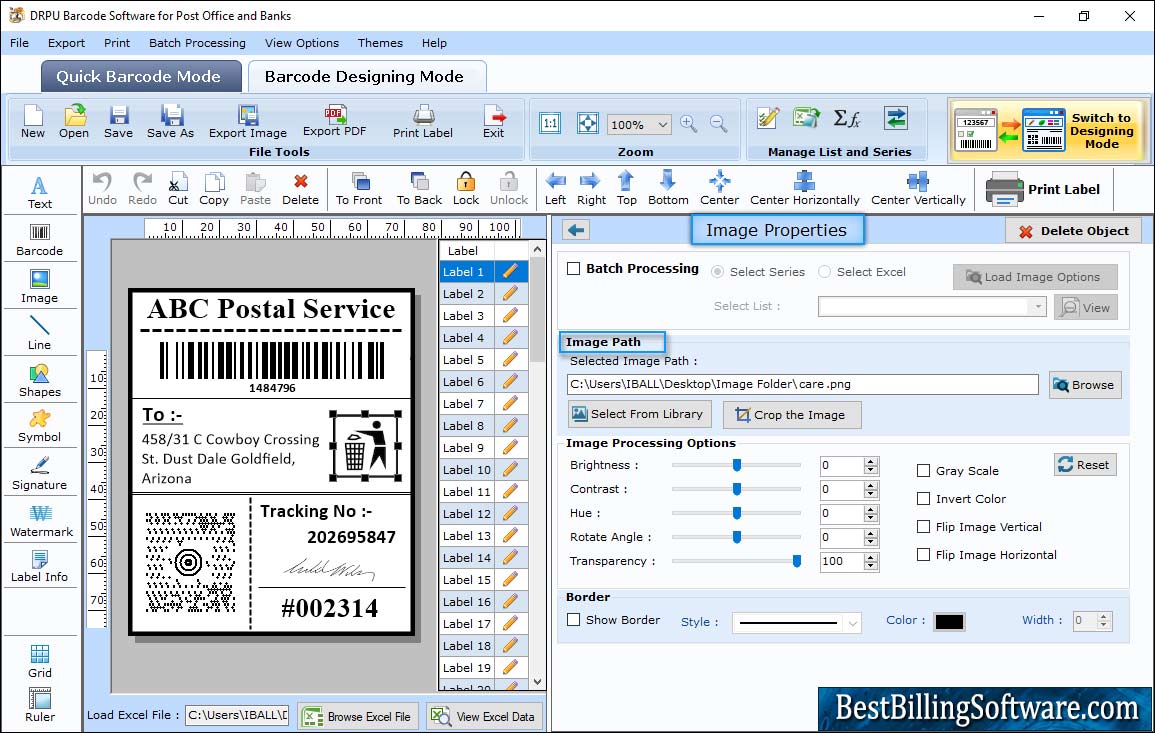The height and width of the screenshot is (733, 1155).
Task: Open the formula series icon
Action: 847,118
